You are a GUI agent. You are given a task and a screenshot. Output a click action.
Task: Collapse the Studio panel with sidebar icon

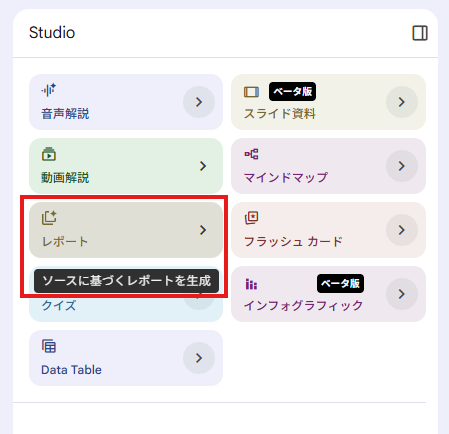pos(420,33)
